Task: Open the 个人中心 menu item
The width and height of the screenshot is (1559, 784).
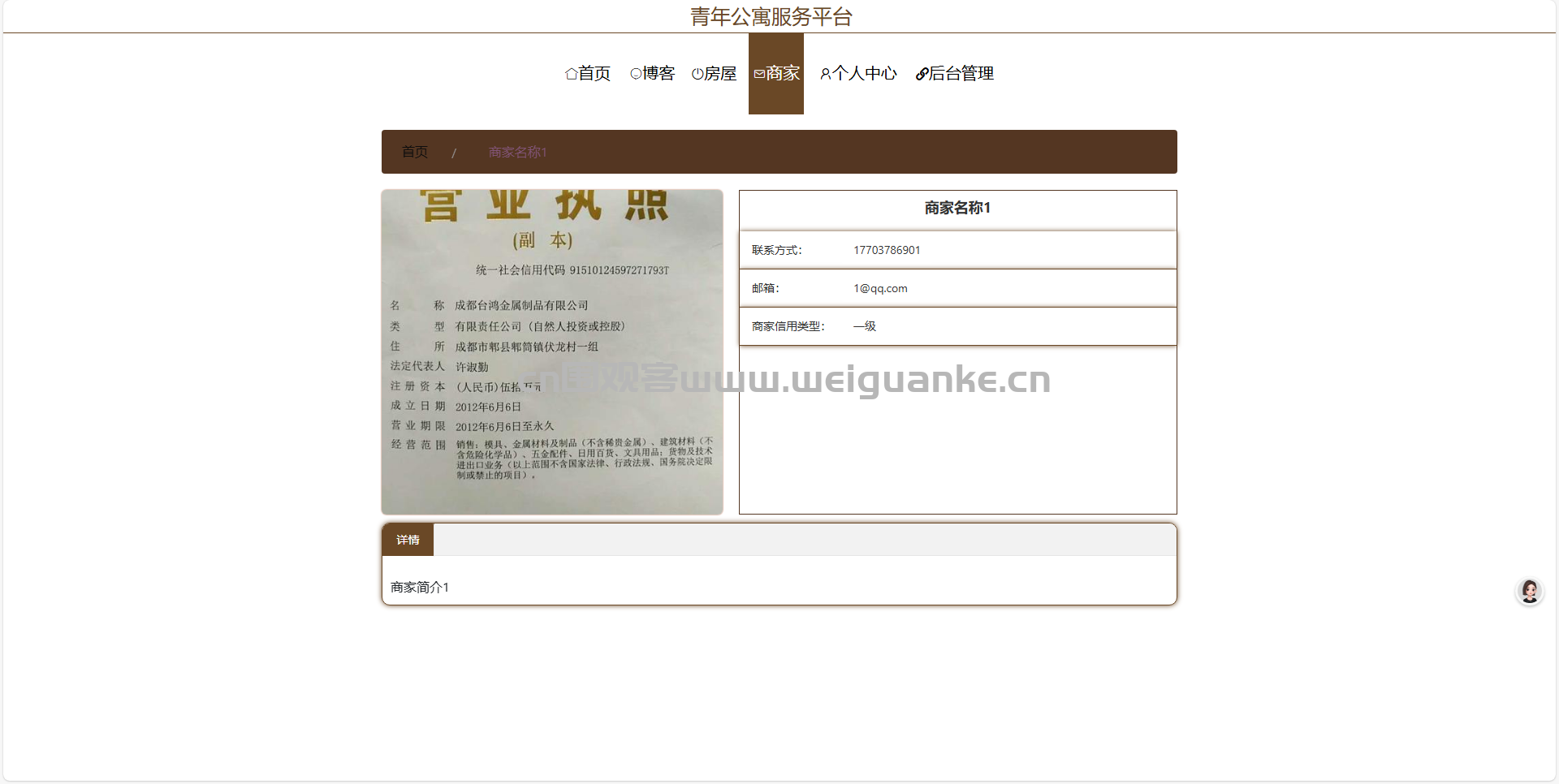Action: [x=859, y=74]
